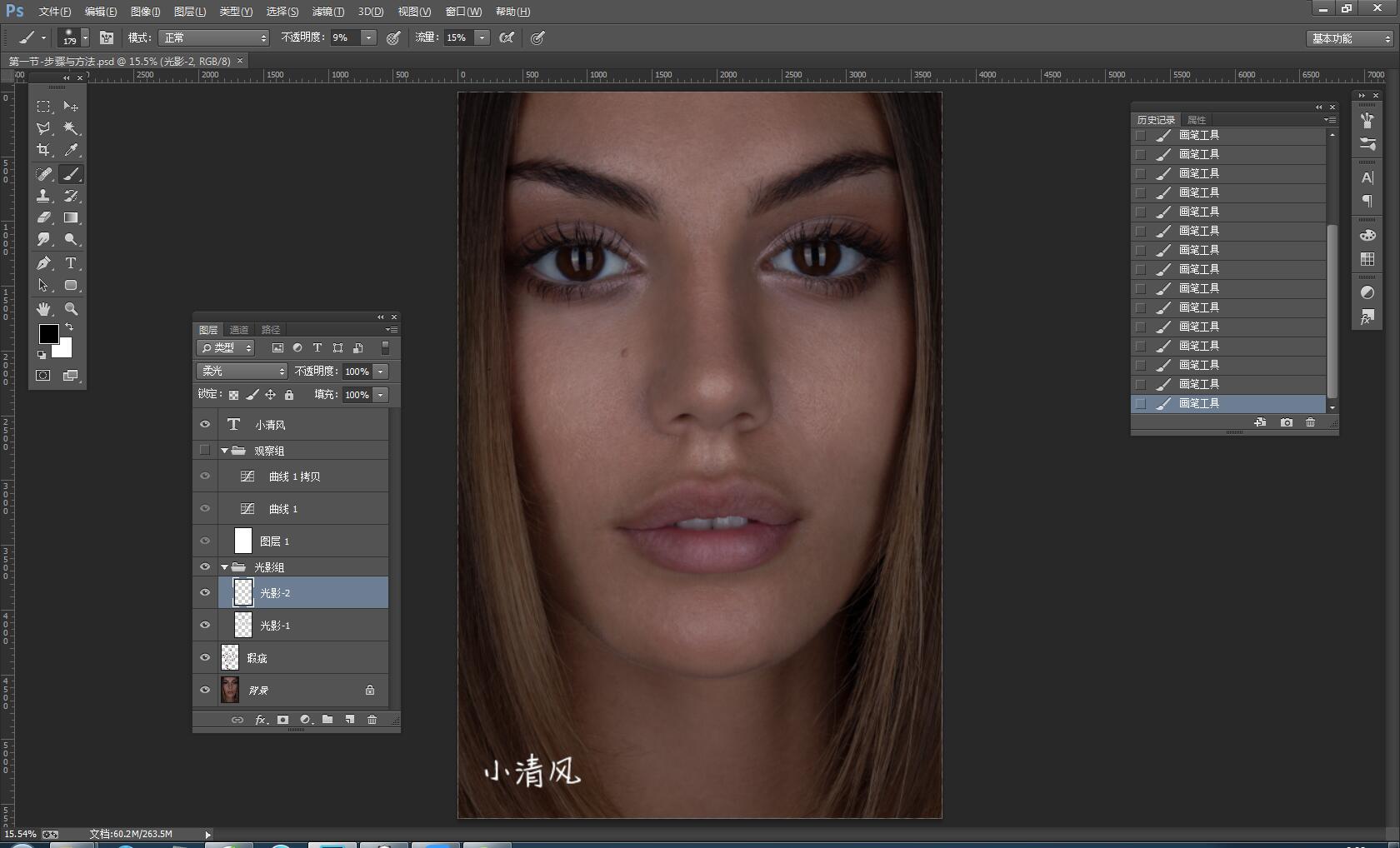Toggle visibility of 图层 1
The height and width of the screenshot is (848, 1400).
(205, 541)
